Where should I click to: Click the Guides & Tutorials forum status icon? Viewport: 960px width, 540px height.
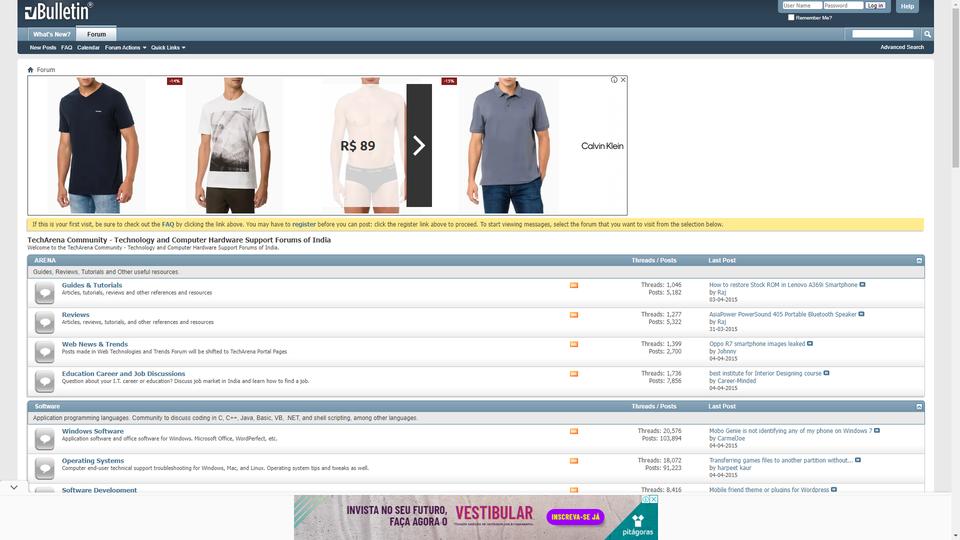coord(44,293)
